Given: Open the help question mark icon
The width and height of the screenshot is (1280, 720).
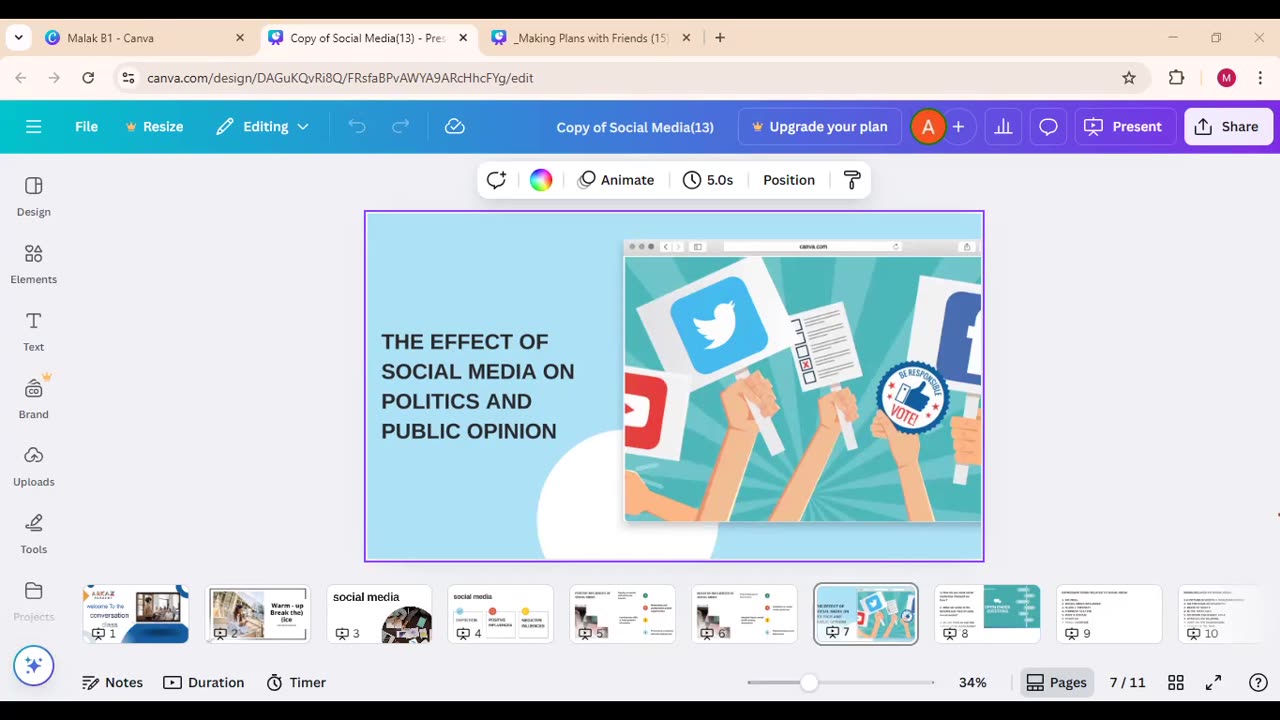Looking at the screenshot, I should click(x=1259, y=683).
